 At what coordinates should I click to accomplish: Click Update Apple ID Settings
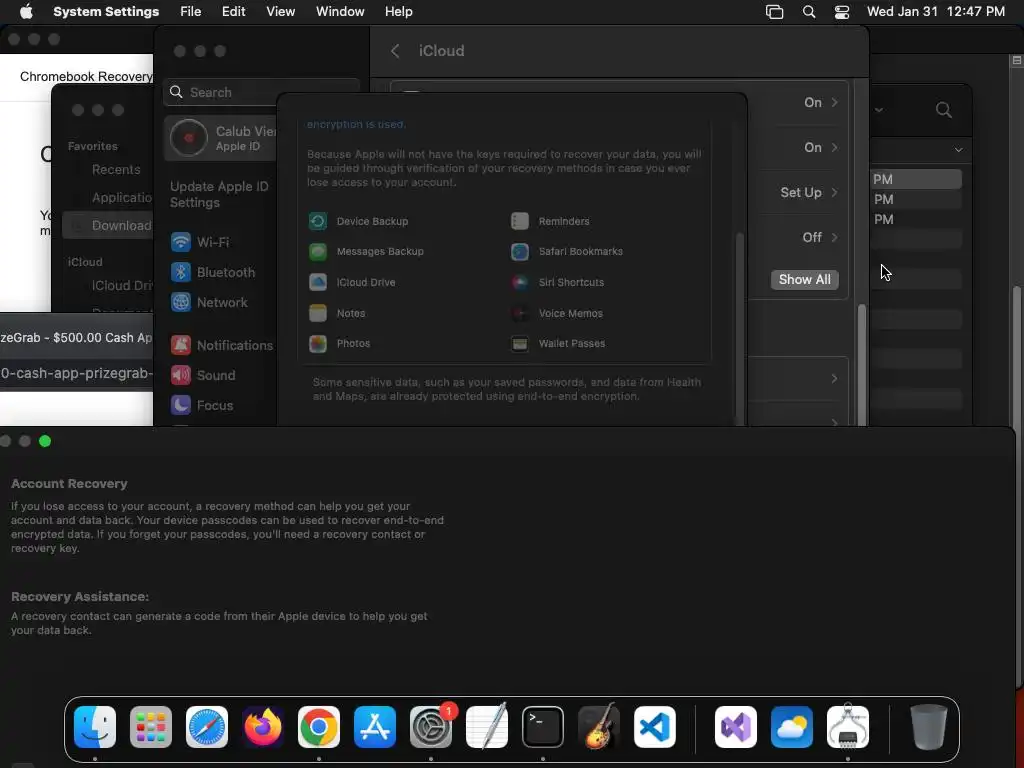coord(219,195)
